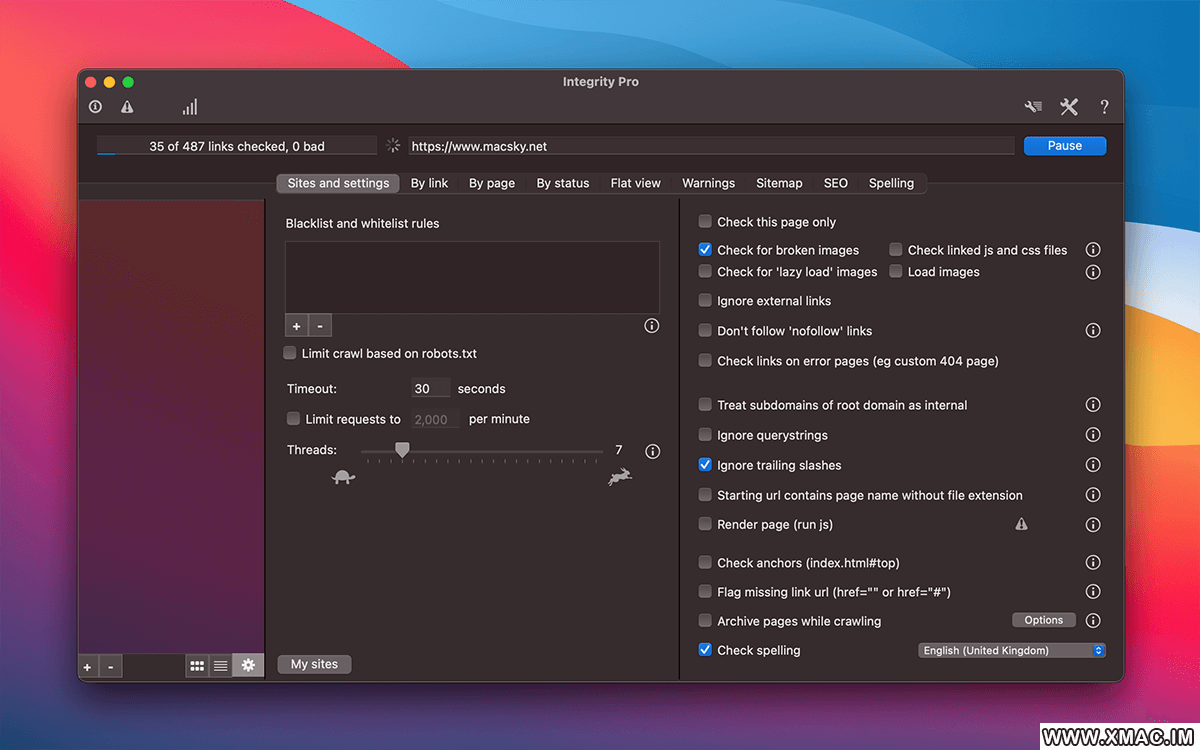Click the wrench-with-lines icon in the top toolbar
Screen dimensions: 1200x750
click(1033, 107)
